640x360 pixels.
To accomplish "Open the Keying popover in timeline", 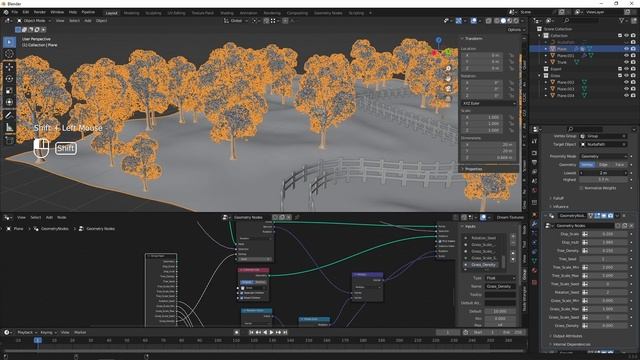I will (x=49, y=332).
